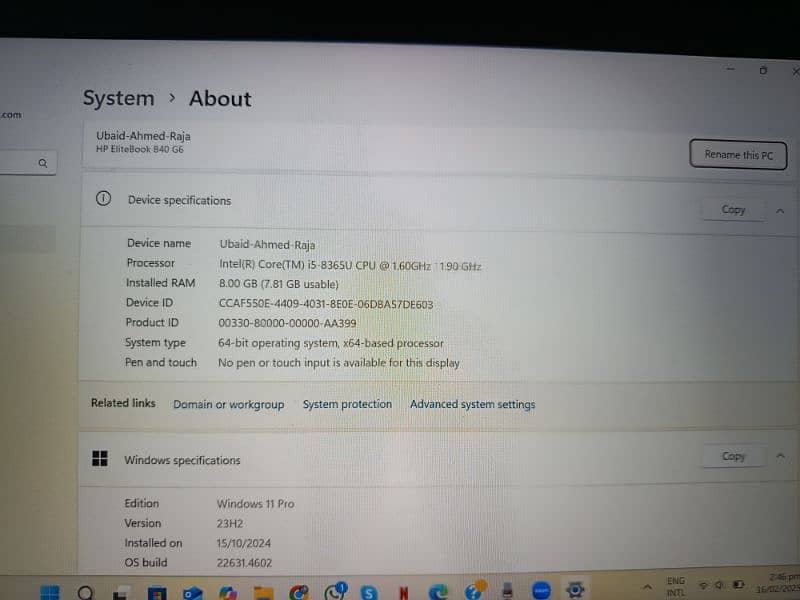Viewport: 800px width, 600px height.
Task: Open Outlook from the taskbar
Action: coord(191,591)
